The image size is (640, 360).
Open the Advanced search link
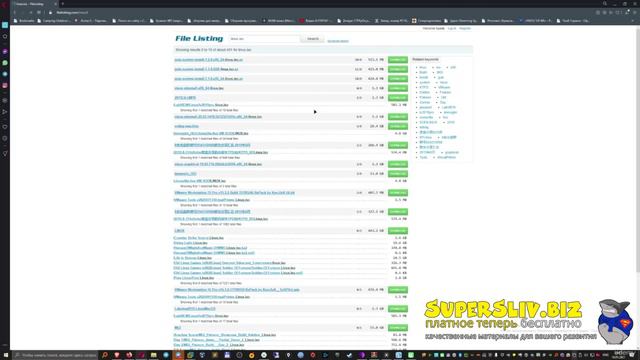[x=338, y=41]
